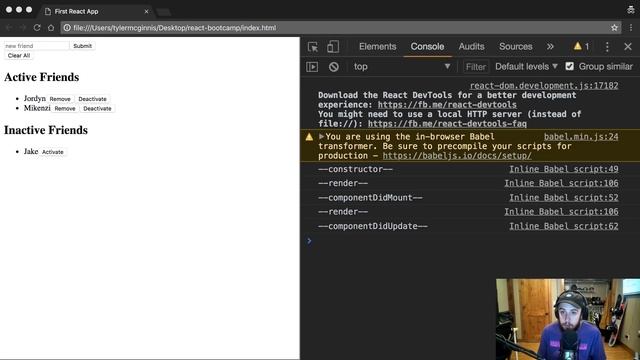Close the First React App tab
Screen dimensions: 640x360
[146, 11]
